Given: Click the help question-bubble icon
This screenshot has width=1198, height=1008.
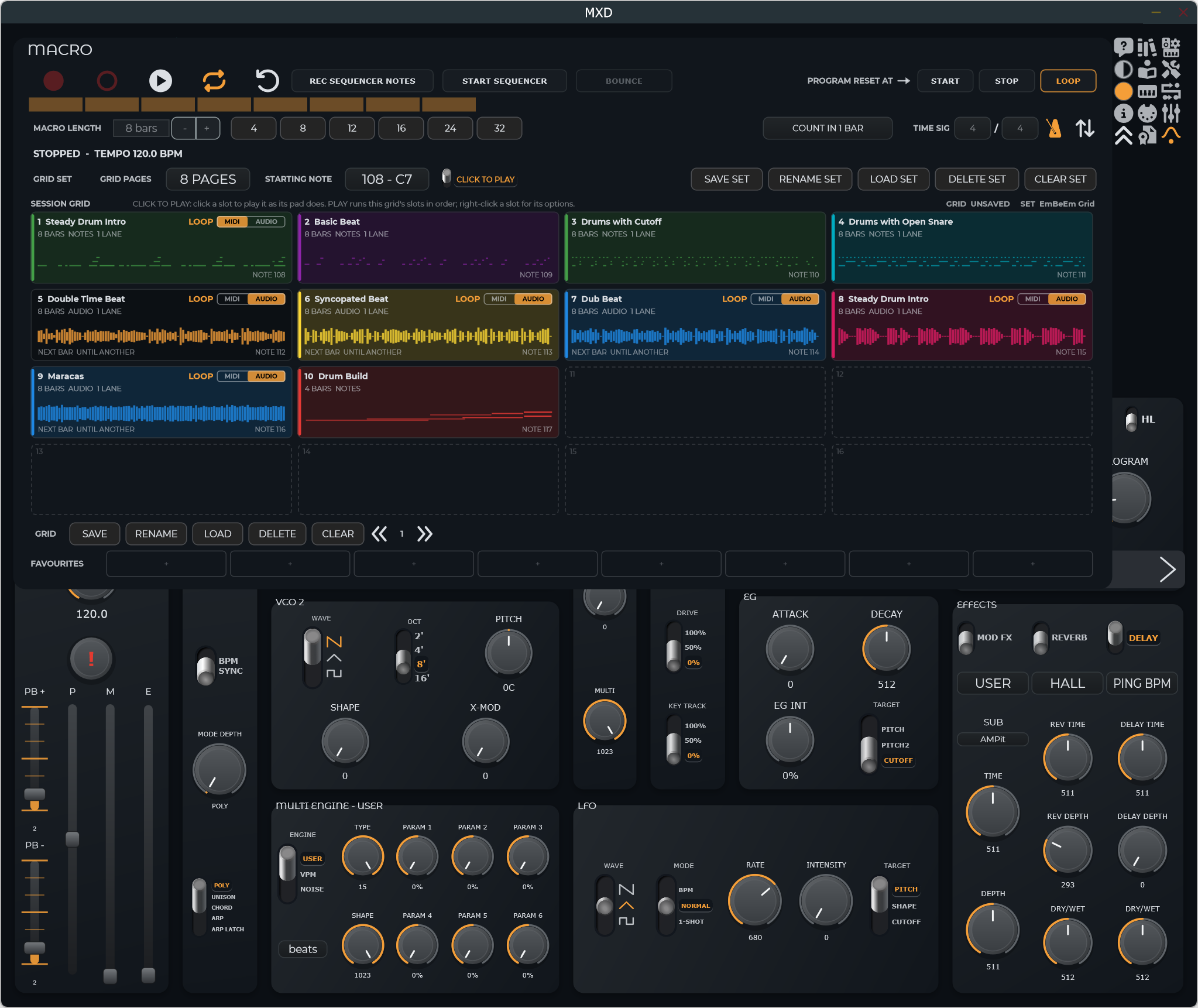Looking at the screenshot, I should pos(1123,47).
